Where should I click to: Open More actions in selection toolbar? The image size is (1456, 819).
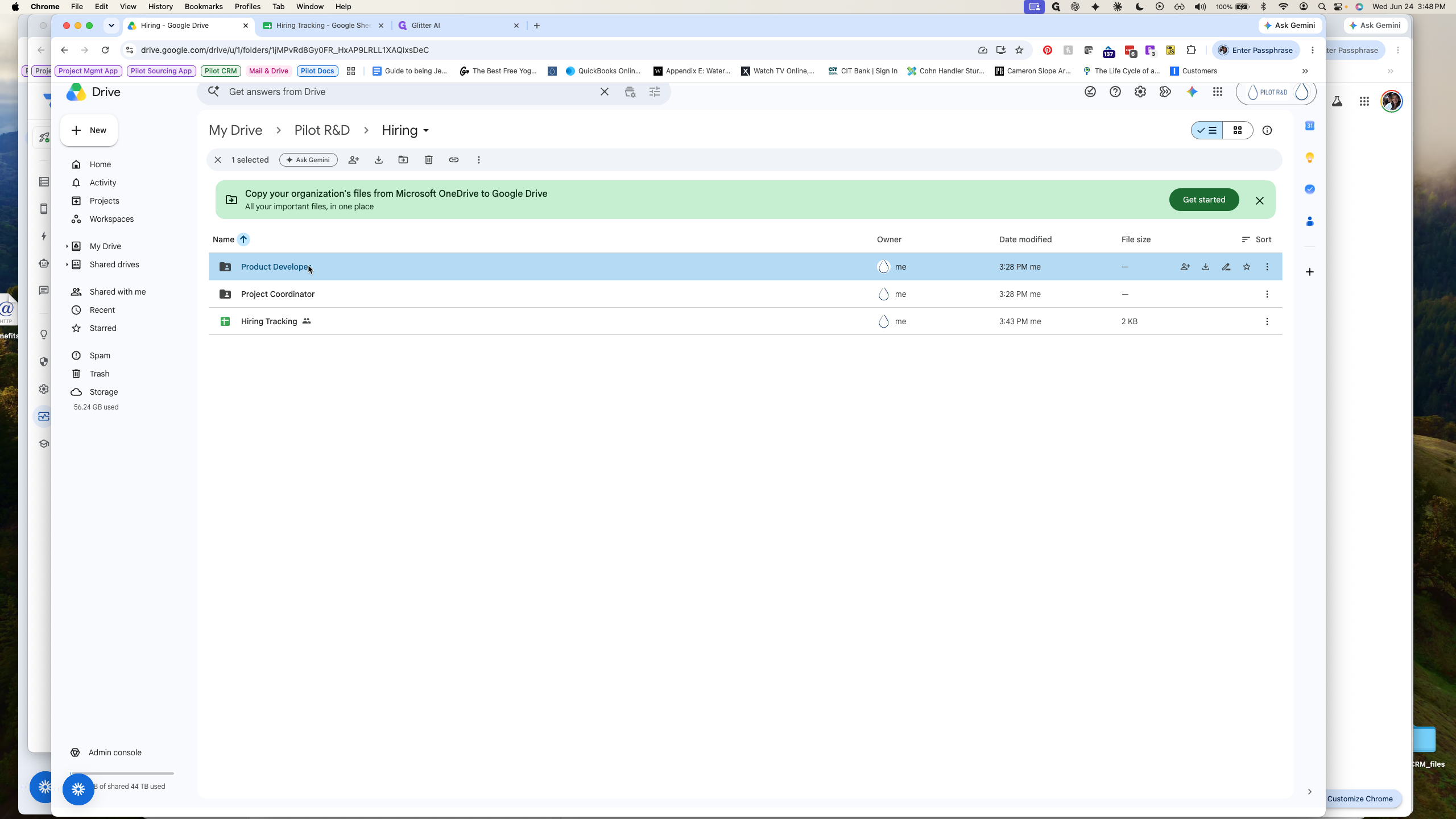[479, 160]
